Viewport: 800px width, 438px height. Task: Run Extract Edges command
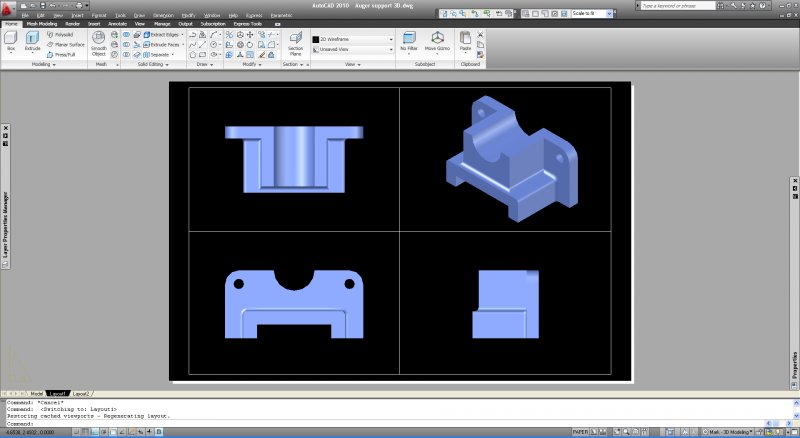click(161, 35)
